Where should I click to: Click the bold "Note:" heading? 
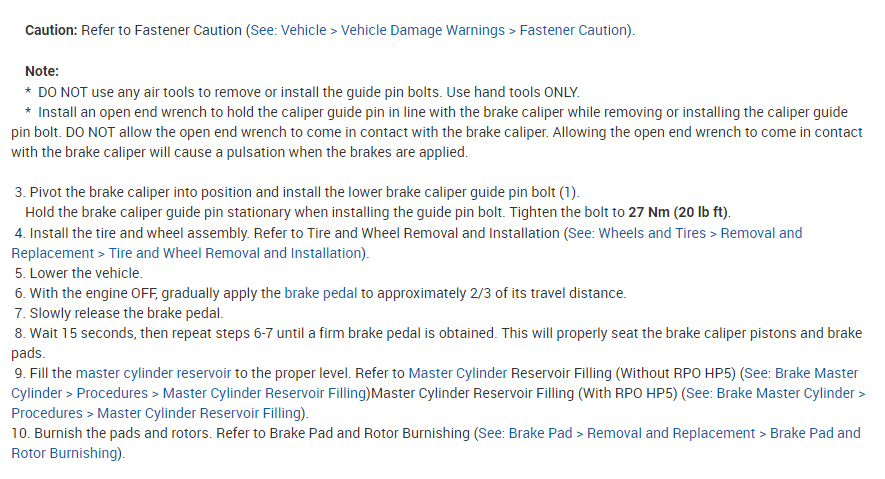click(x=42, y=71)
